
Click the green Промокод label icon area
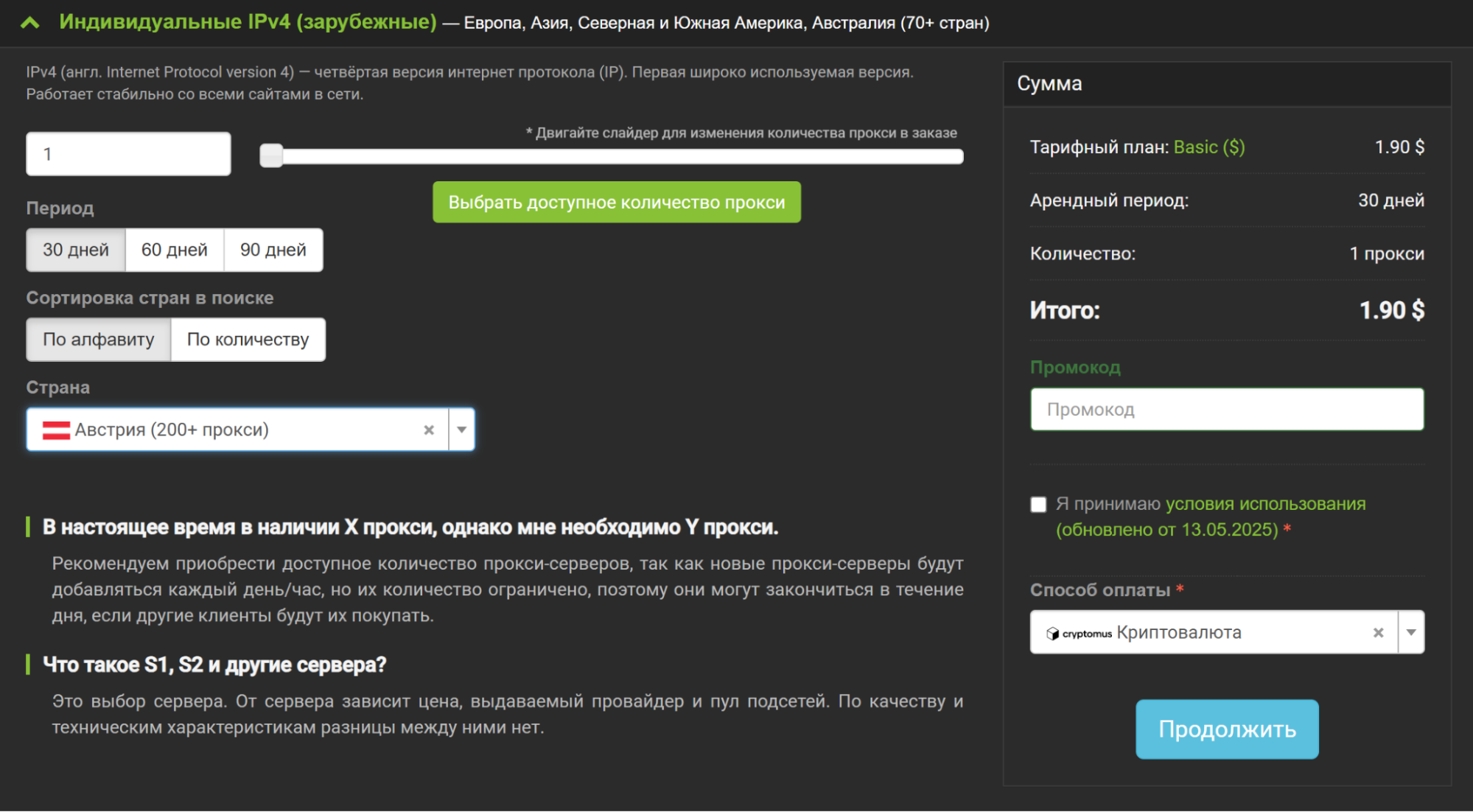point(1076,367)
